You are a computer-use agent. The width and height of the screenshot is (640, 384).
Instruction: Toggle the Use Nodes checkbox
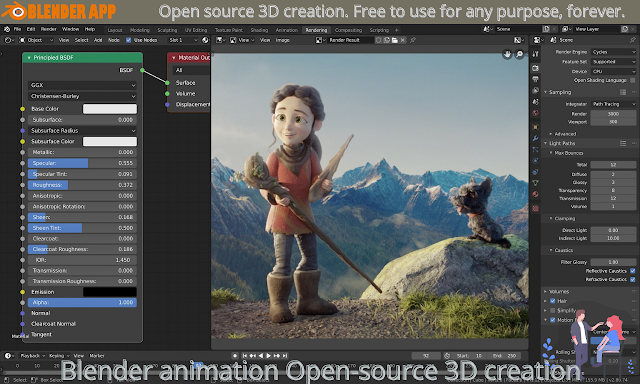point(129,40)
